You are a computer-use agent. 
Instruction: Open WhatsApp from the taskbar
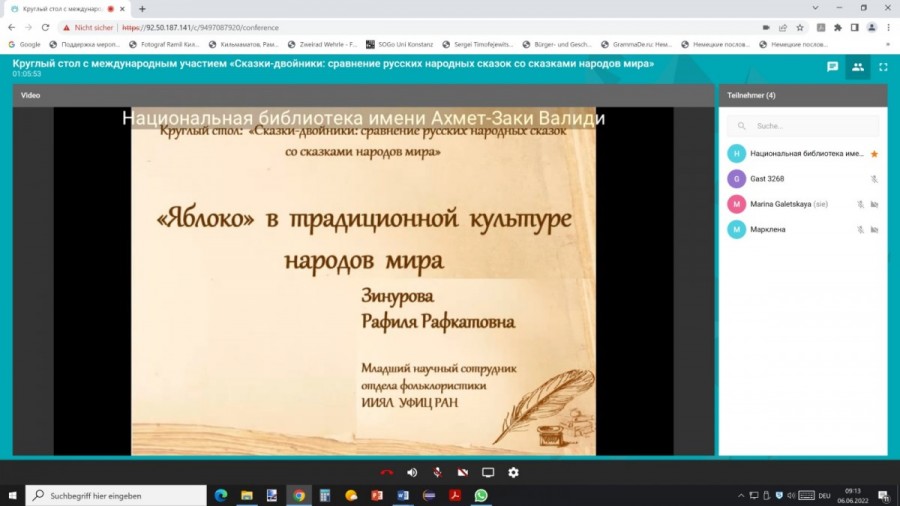pos(481,495)
